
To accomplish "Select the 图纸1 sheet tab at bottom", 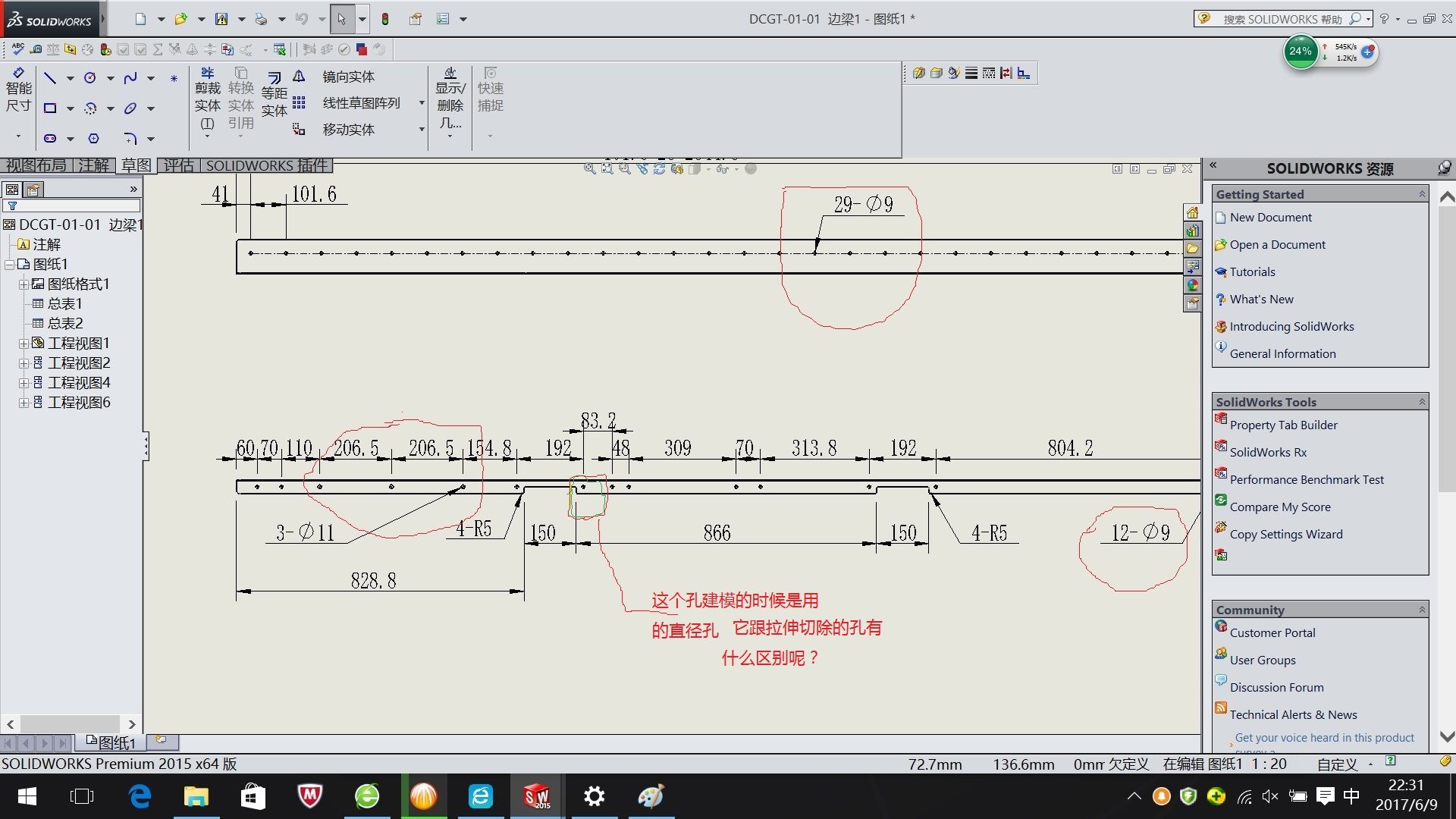I will [x=111, y=742].
